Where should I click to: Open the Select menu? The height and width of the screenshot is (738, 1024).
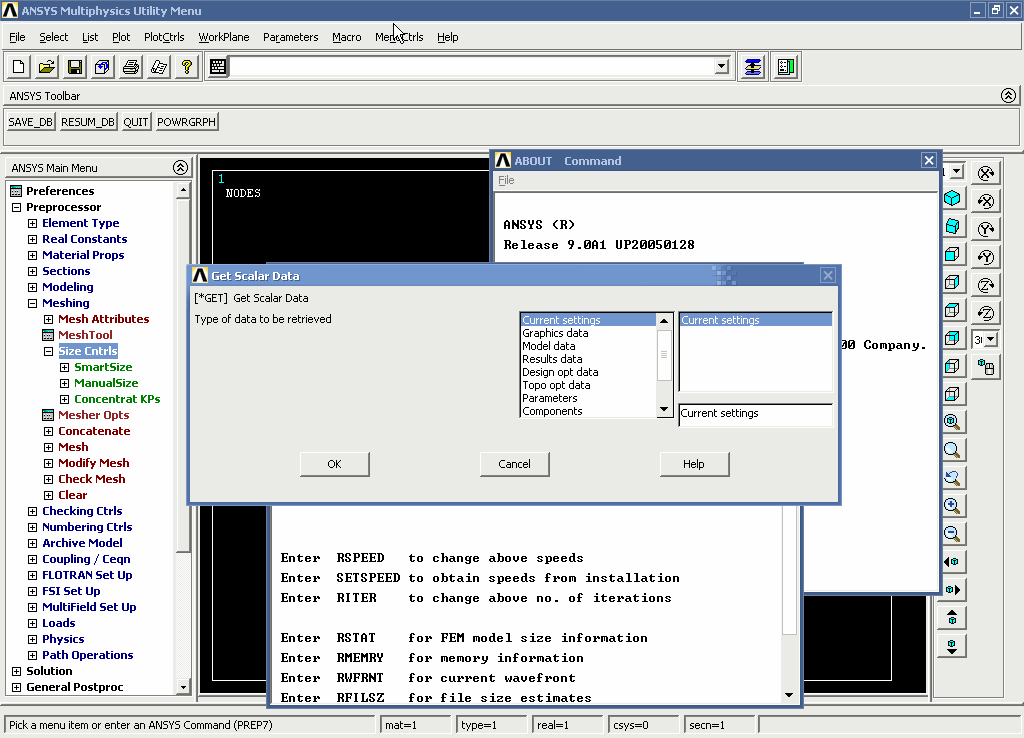pyautogui.click(x=54, y=37)
